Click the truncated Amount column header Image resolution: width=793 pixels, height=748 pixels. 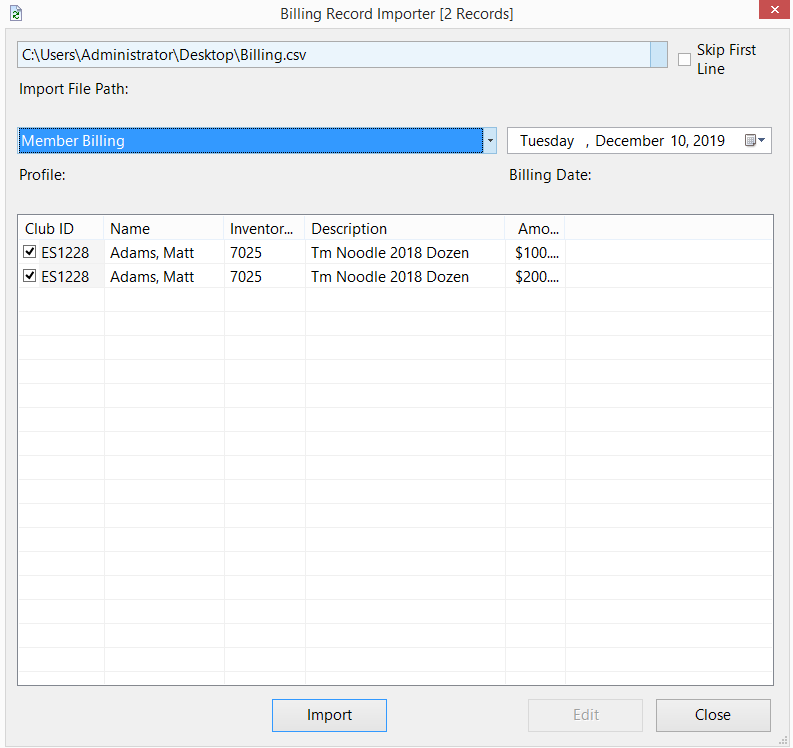536,229
